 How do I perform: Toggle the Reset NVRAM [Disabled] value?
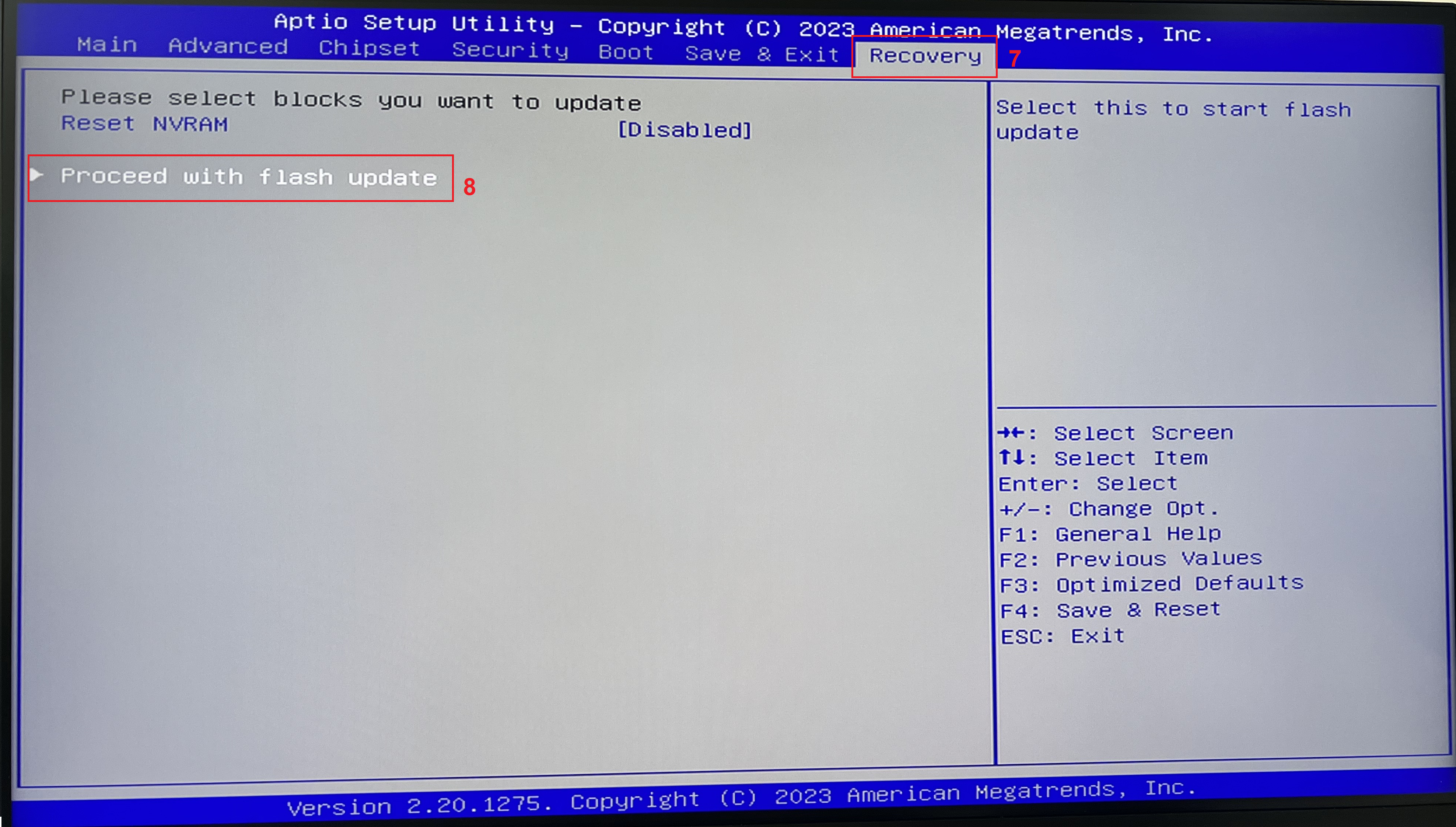pos(684,130)
